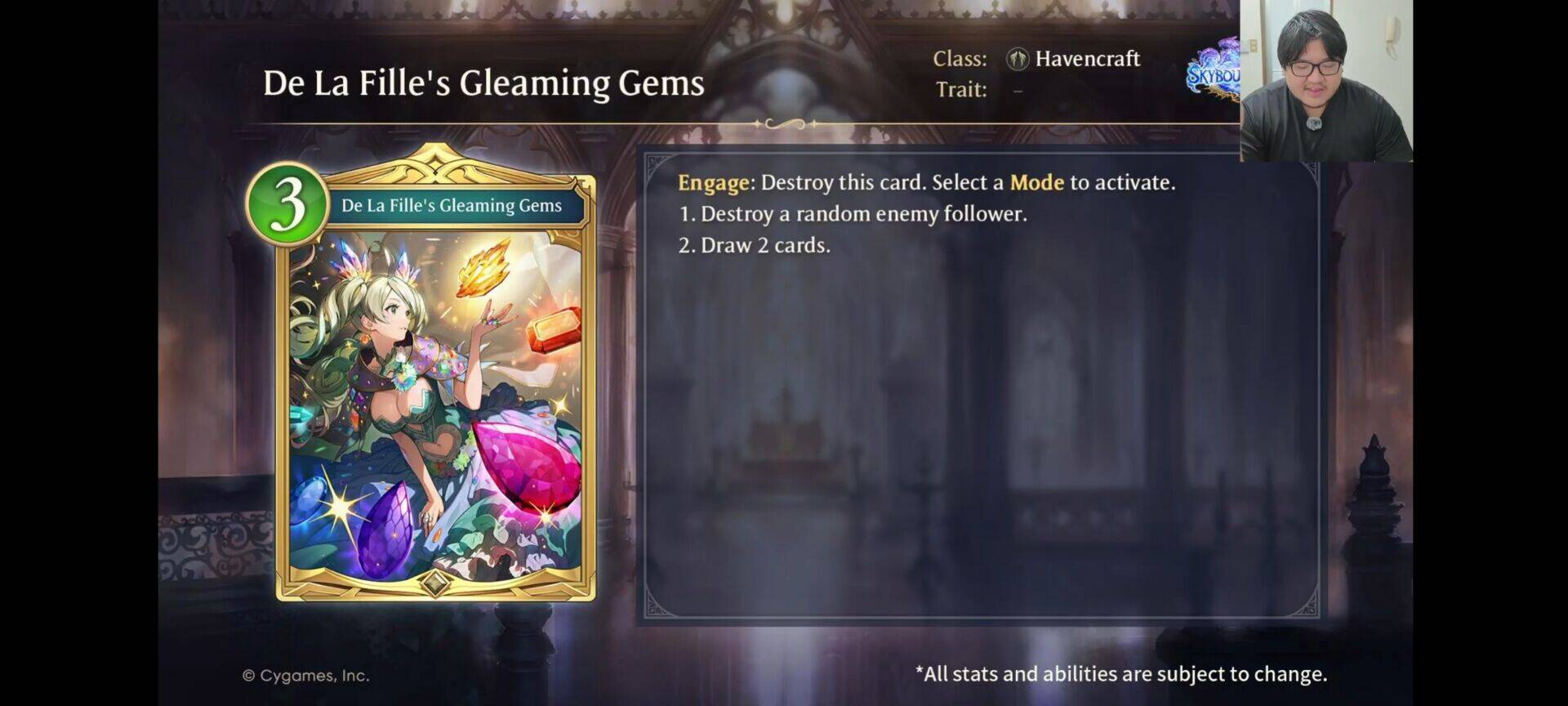1568x706 pixels.
Task: Click the Trait field value dash
Action: [x=1018, y=90]
